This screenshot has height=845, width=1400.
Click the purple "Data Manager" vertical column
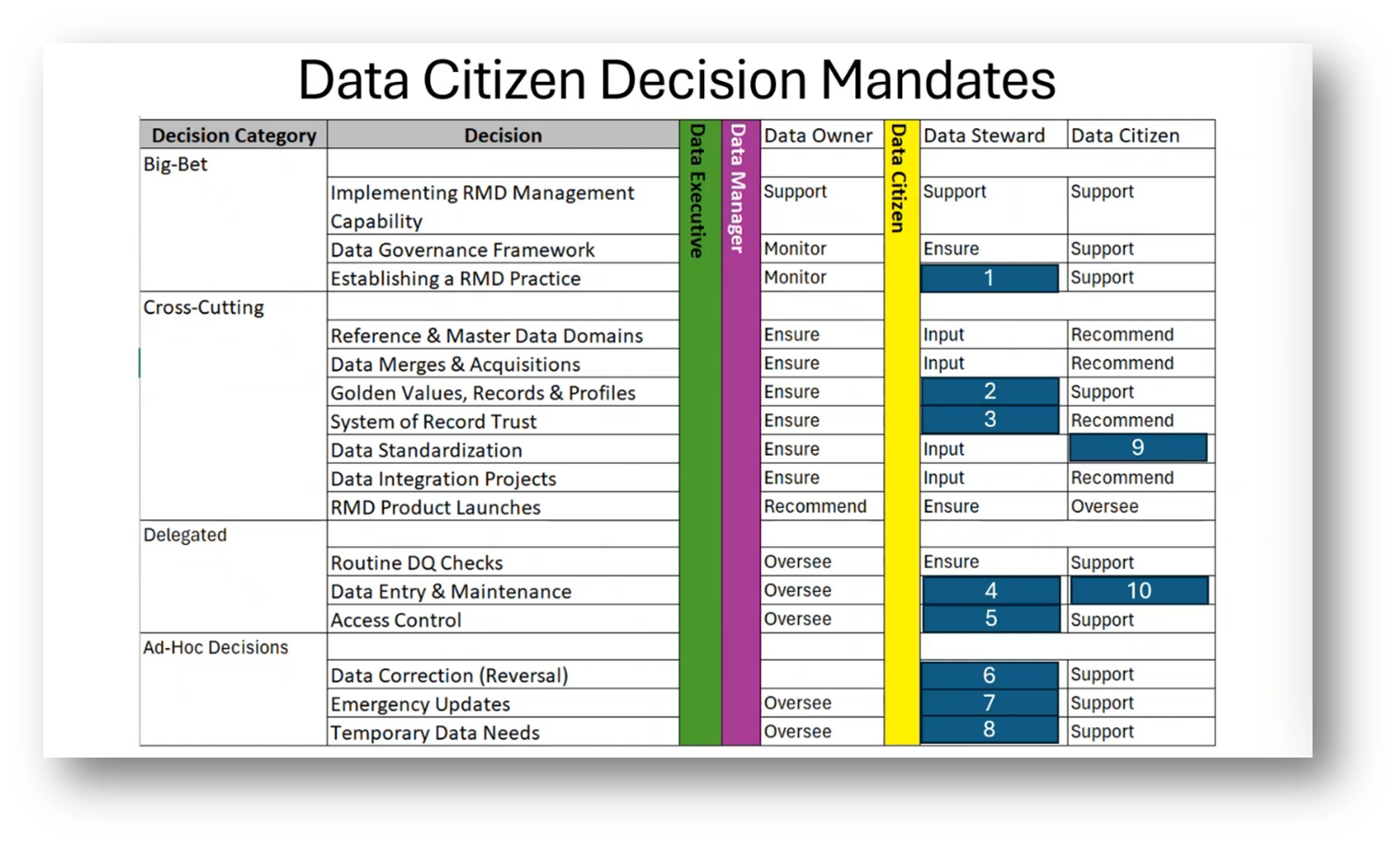pyautogui.click(x=740, y=433)
